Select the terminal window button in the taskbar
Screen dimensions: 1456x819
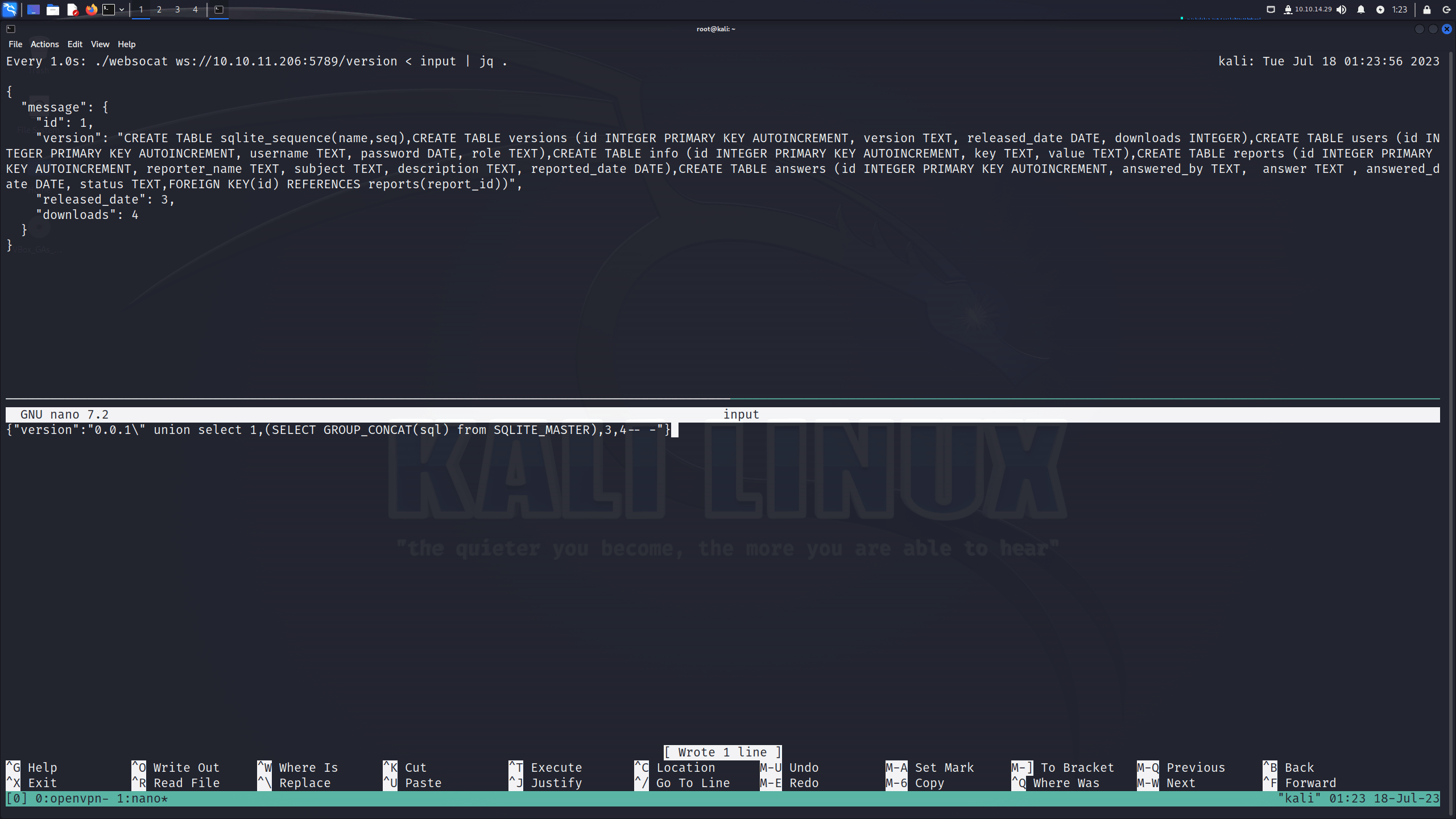219,10
